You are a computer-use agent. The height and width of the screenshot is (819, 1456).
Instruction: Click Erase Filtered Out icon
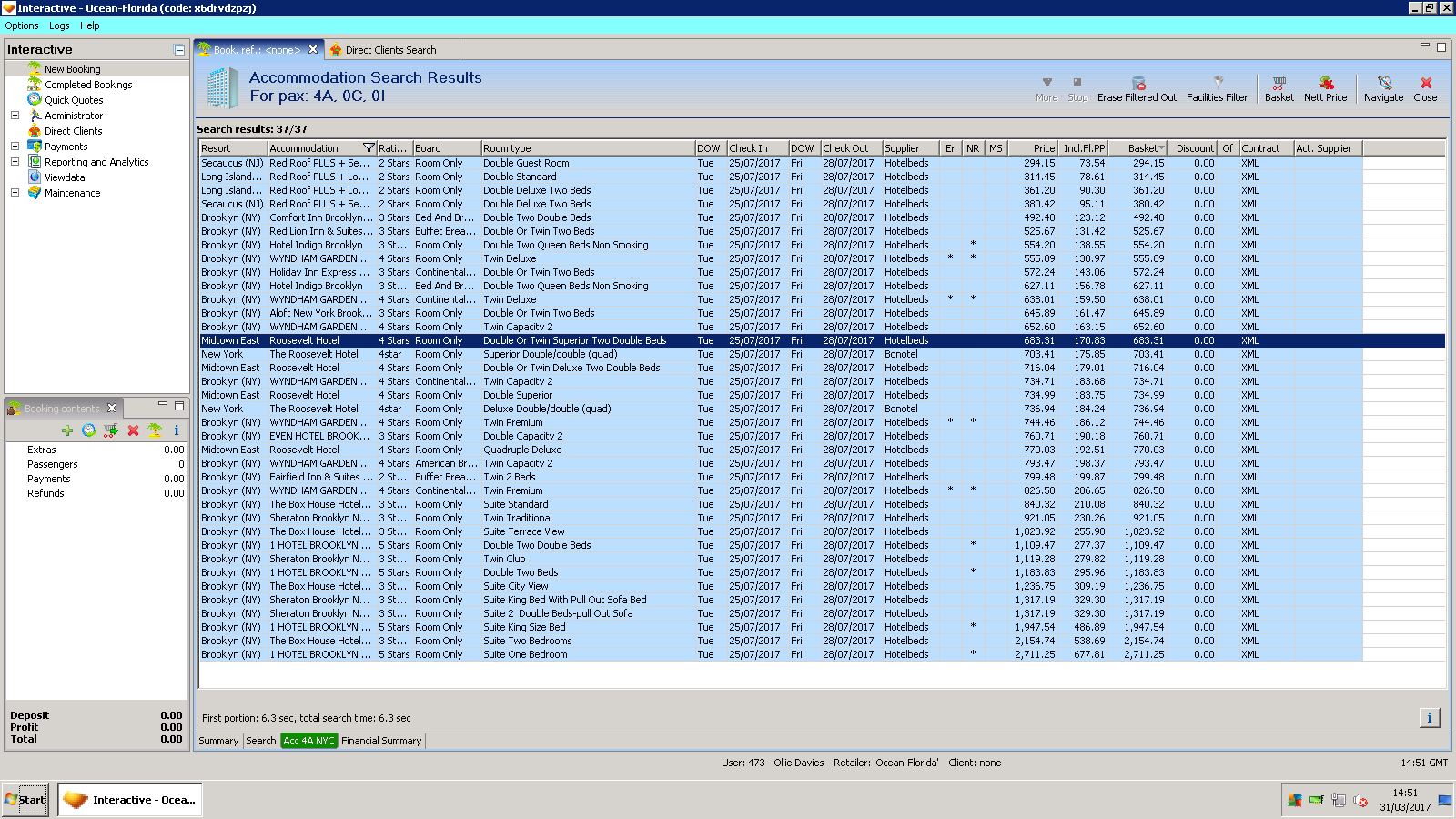(x=1137, y=84)
